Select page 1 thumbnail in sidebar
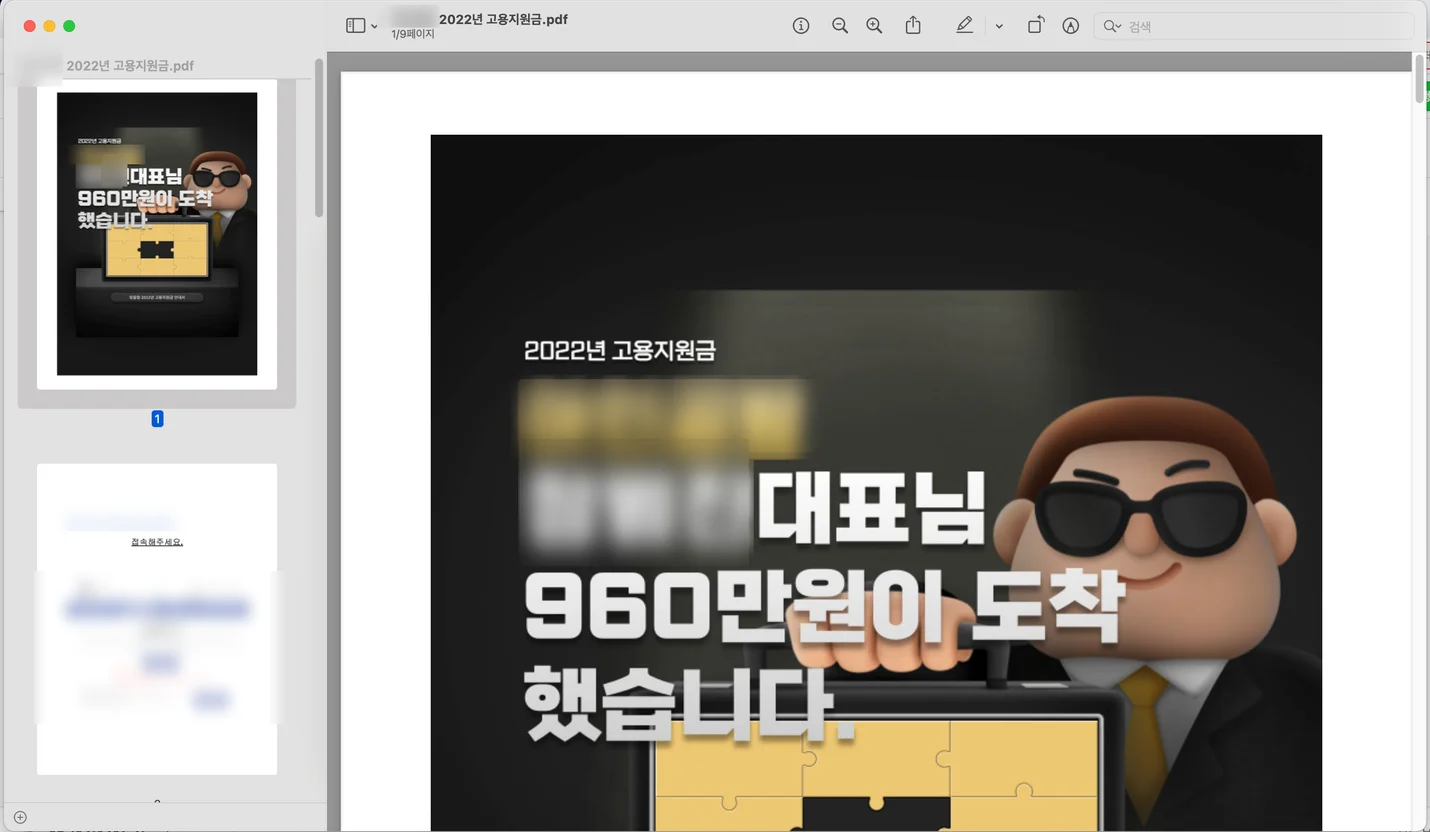The image size is (1430, 832). (x=157, y=234)
